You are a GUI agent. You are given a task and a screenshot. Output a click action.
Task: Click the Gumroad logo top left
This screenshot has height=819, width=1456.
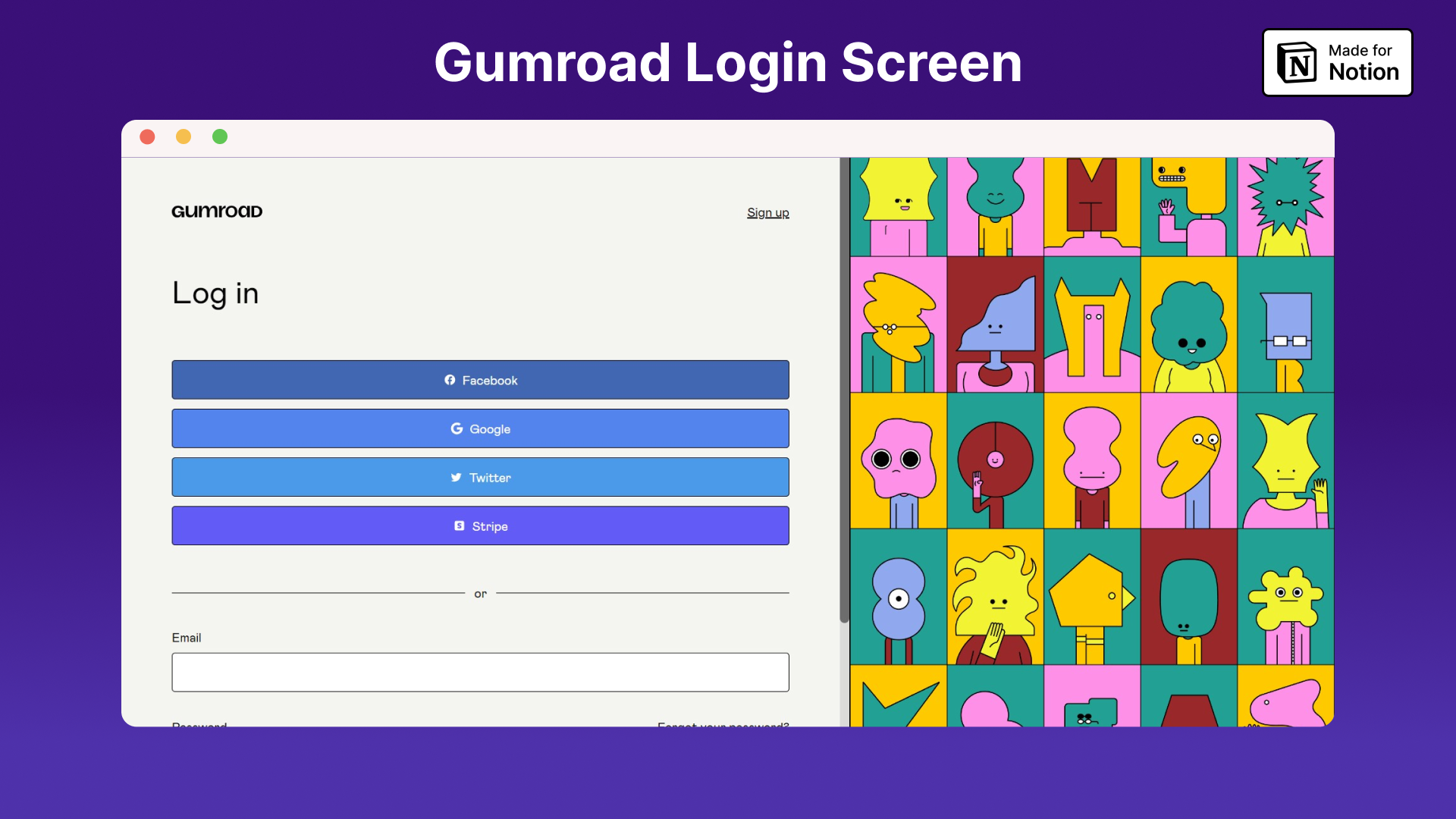[217, 211]
